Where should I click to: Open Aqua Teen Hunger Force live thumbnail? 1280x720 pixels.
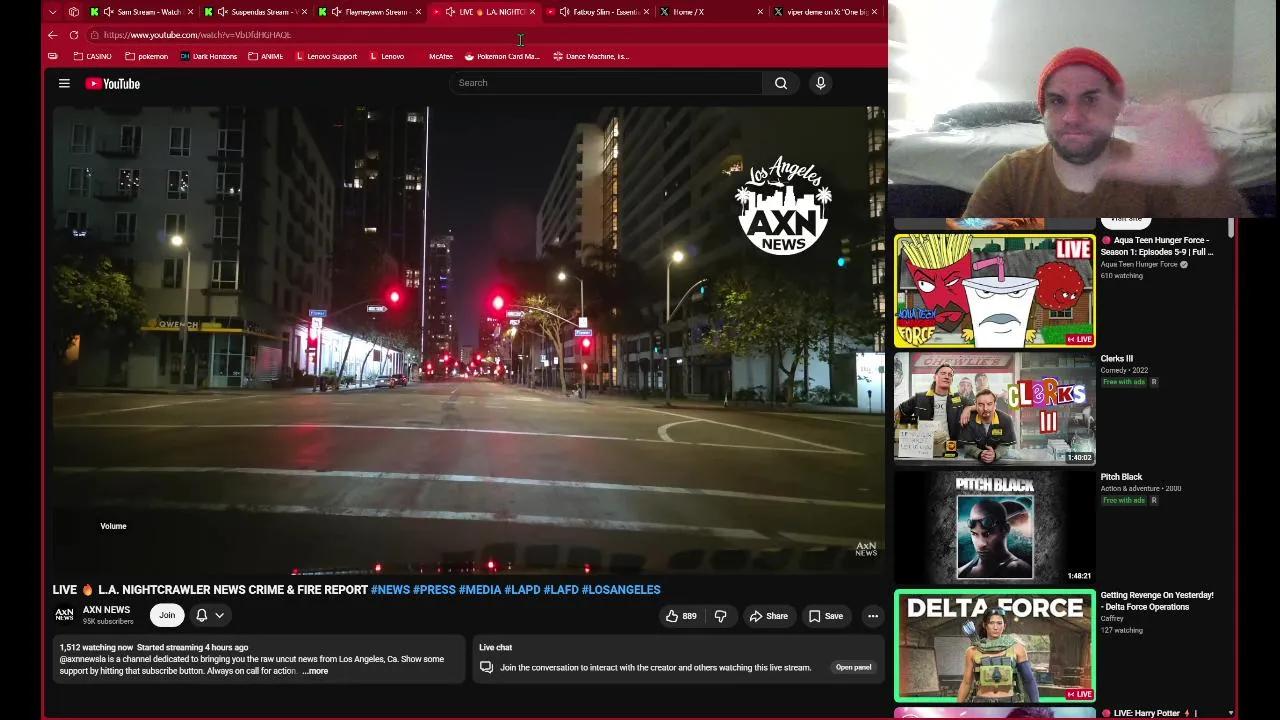click(995, 291)
